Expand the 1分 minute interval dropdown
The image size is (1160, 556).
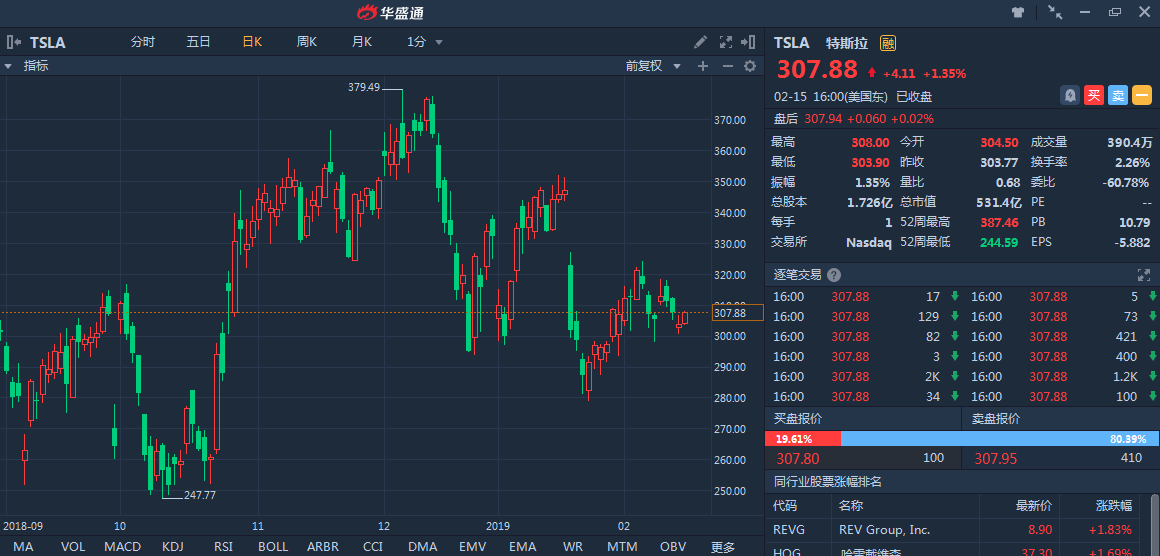[424, 42]
